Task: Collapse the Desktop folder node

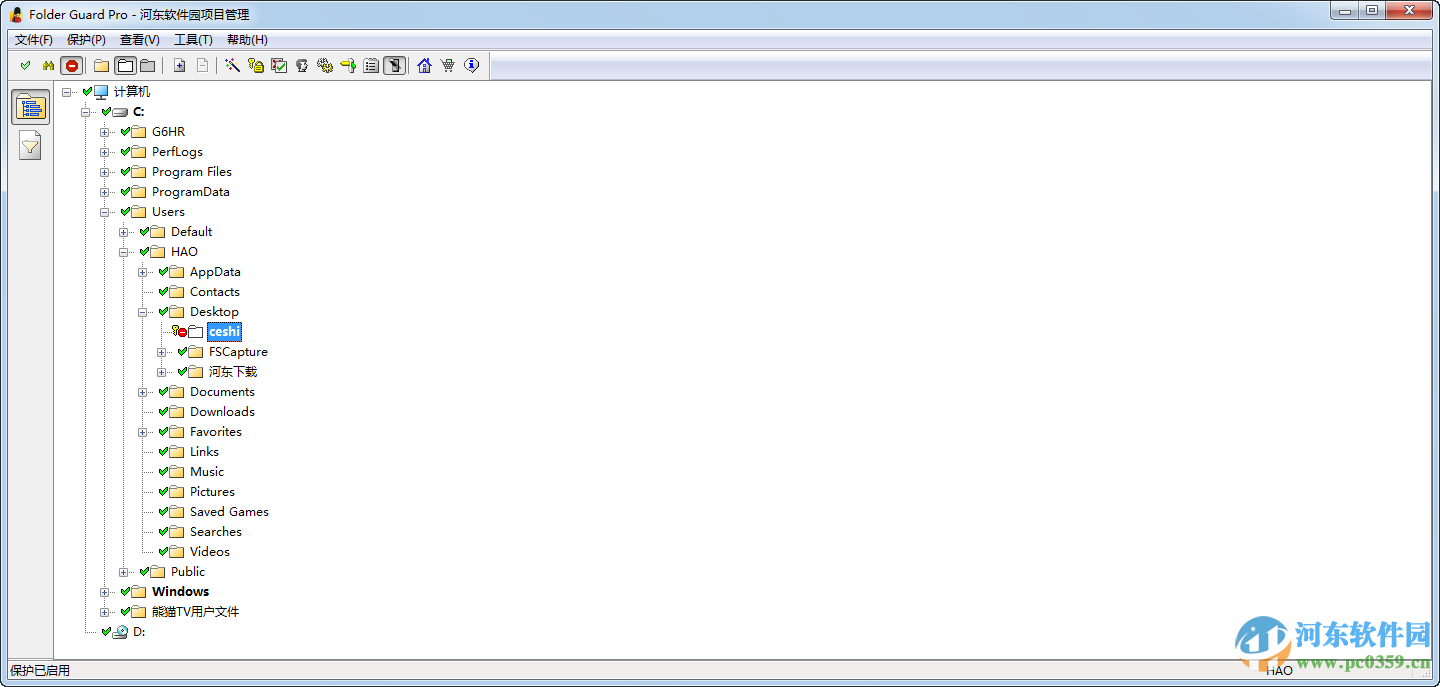Action: [x=143, y=312]
